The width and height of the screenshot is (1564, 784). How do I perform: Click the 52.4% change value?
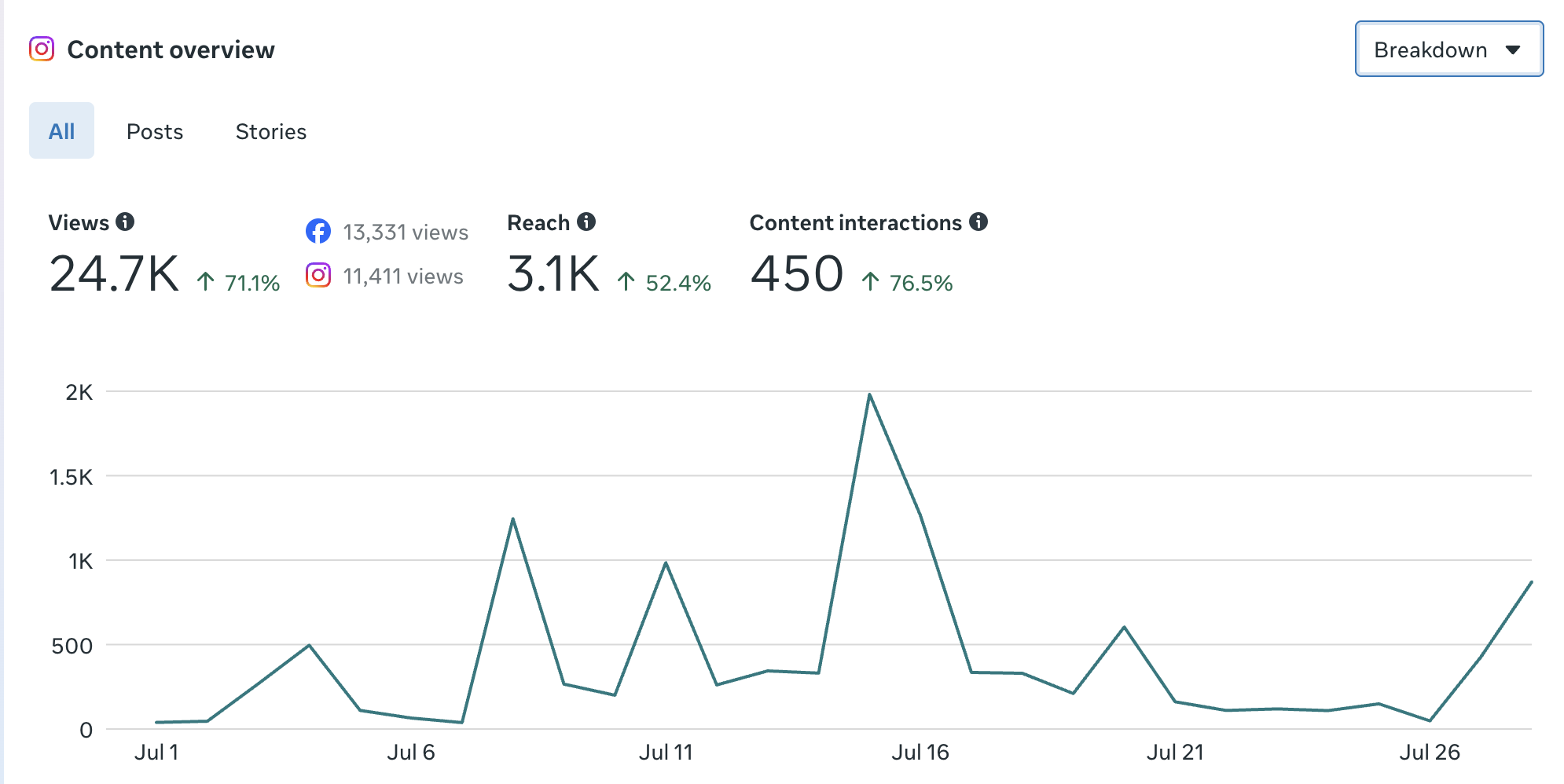tap(678, 283)
